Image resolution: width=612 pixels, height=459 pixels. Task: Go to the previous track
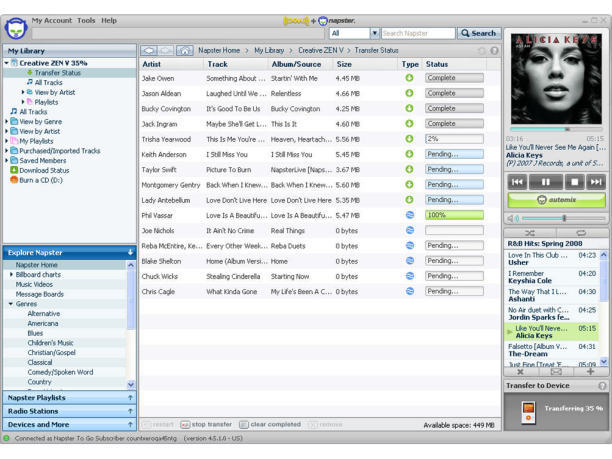(518, 182)
